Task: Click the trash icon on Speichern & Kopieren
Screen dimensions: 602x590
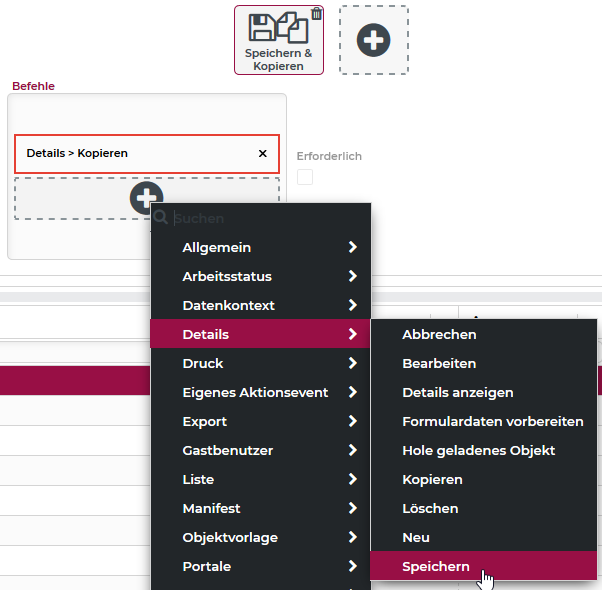Action: [316, 14]
